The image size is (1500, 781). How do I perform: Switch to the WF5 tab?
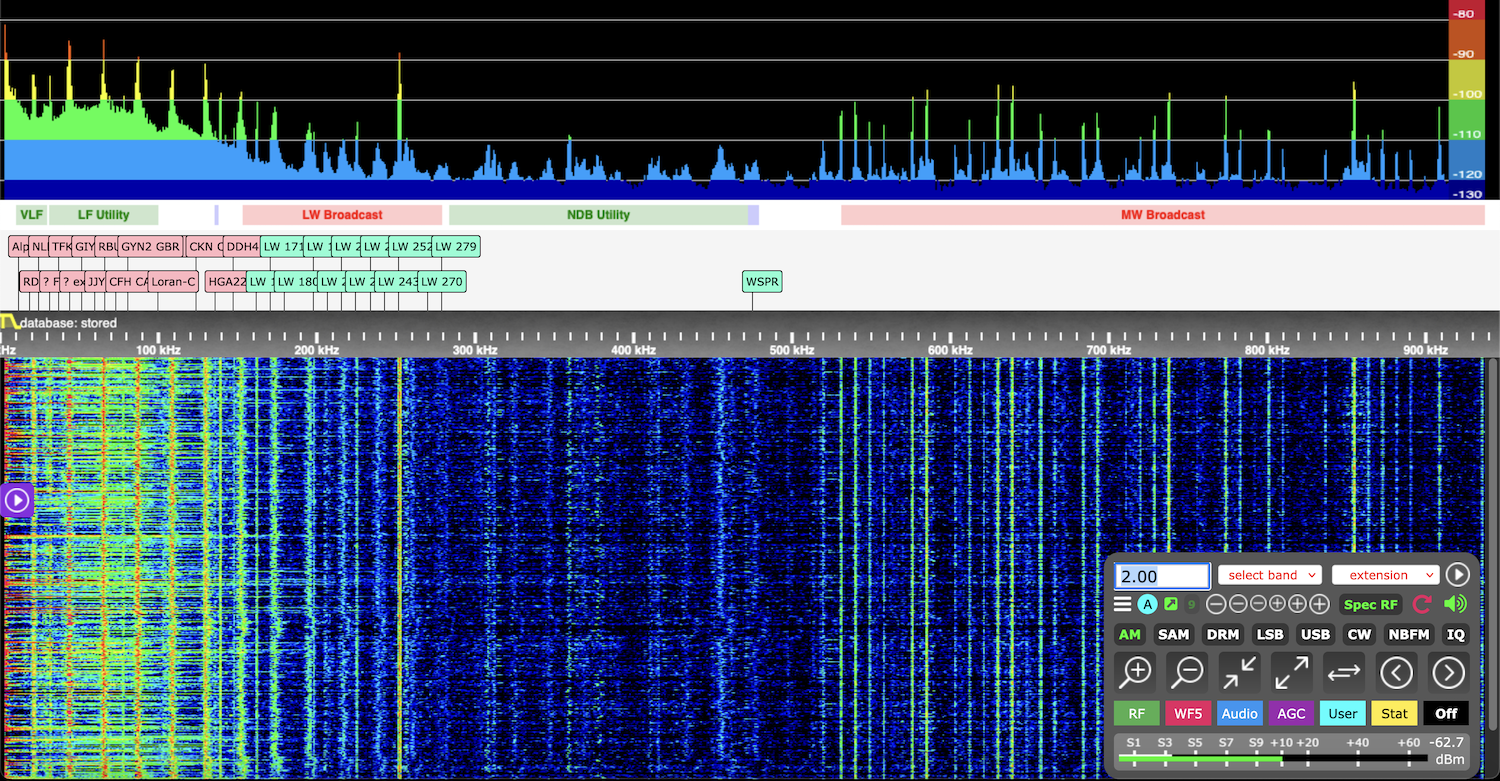[1188, 713]
